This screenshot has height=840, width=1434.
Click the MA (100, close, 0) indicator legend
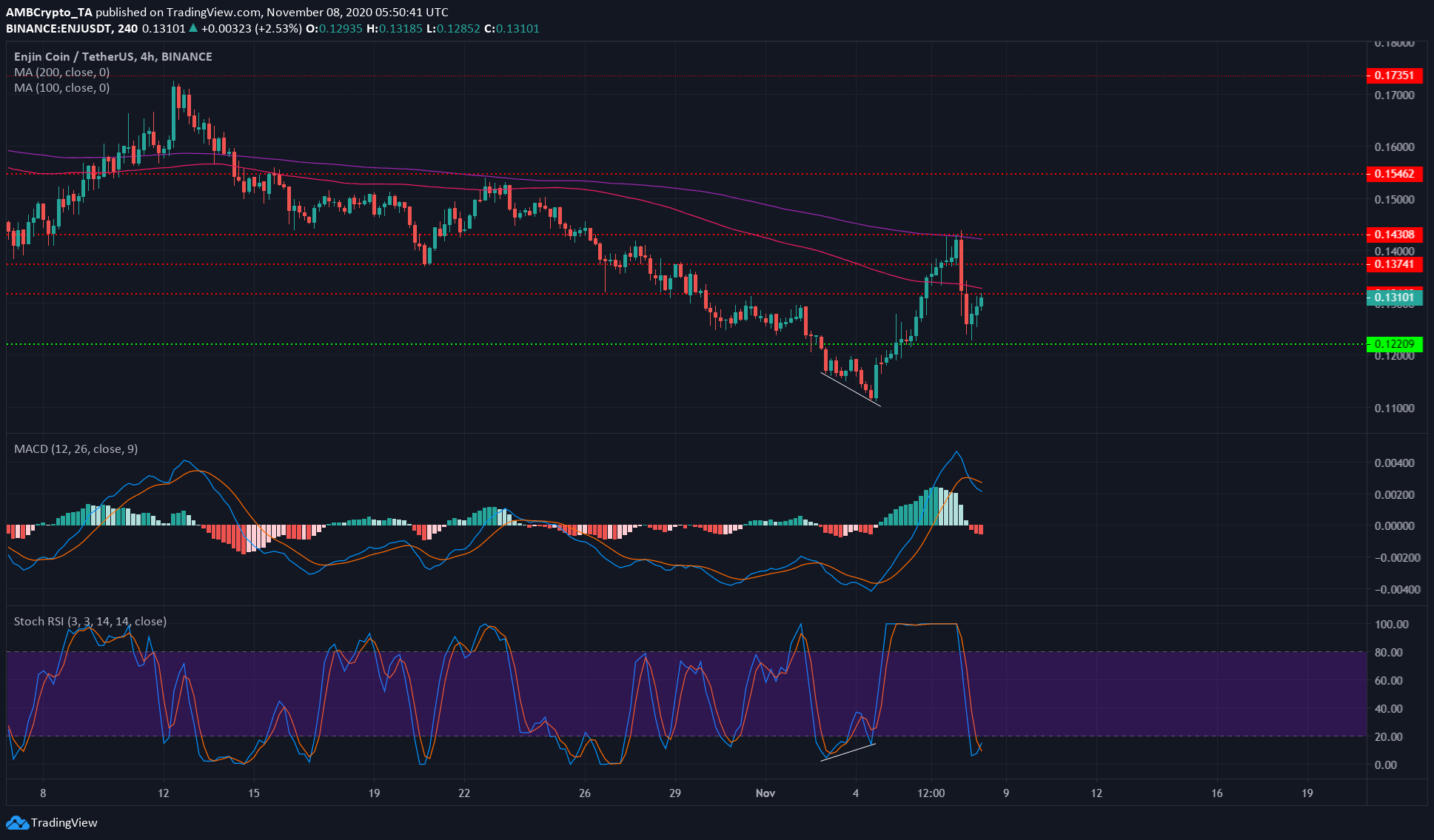coord(62,88)
